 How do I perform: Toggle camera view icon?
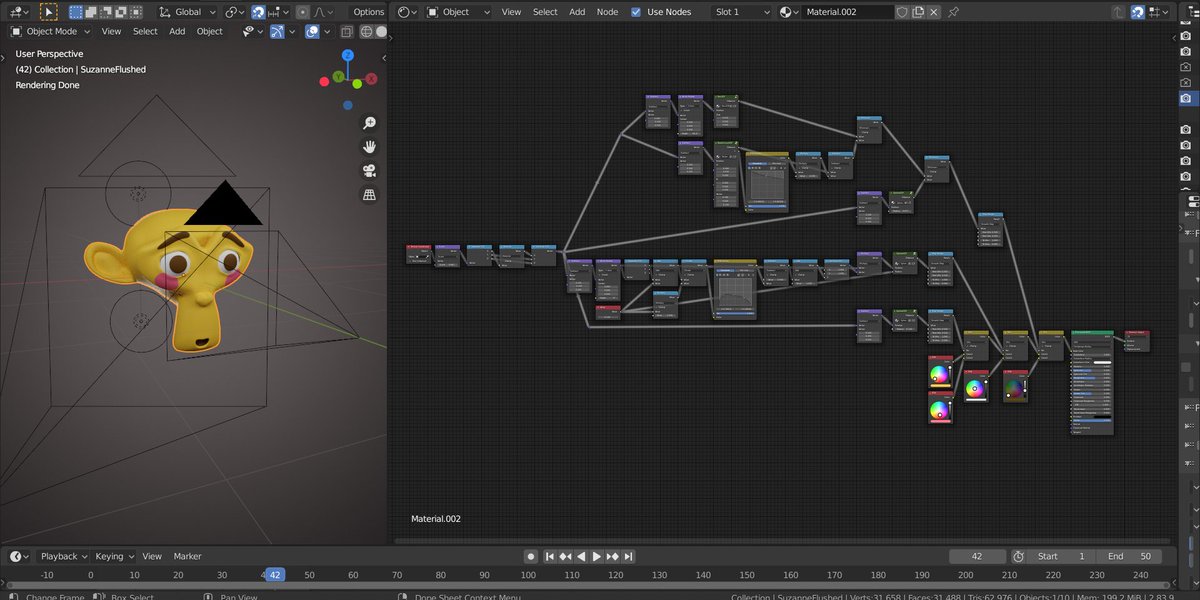[369, 171]
